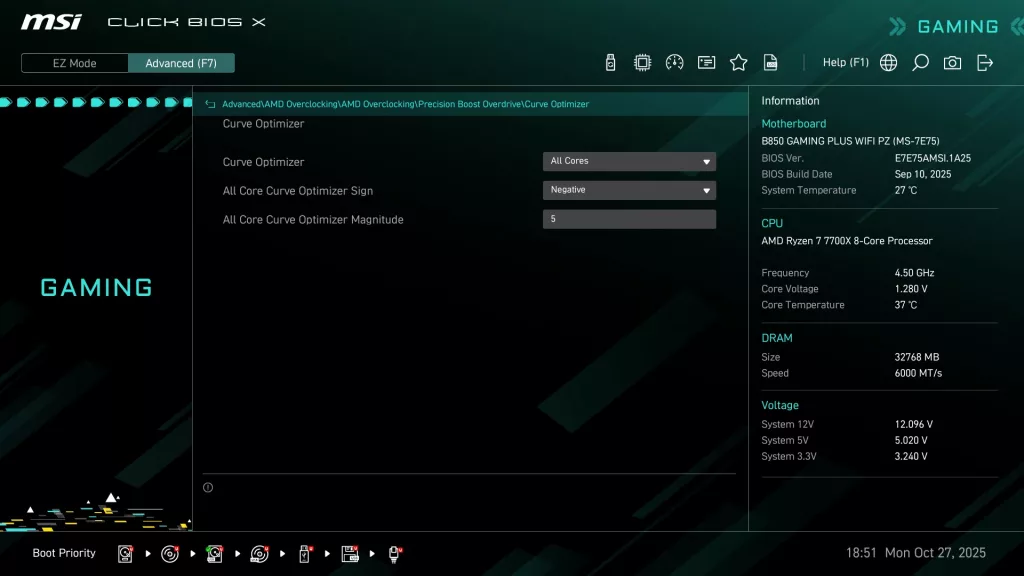Image resolution: width=1024 pixels, height=576 pixels.
Task: Open the Hardware Monitor gauge icon
Action: (x=675, y=62)
